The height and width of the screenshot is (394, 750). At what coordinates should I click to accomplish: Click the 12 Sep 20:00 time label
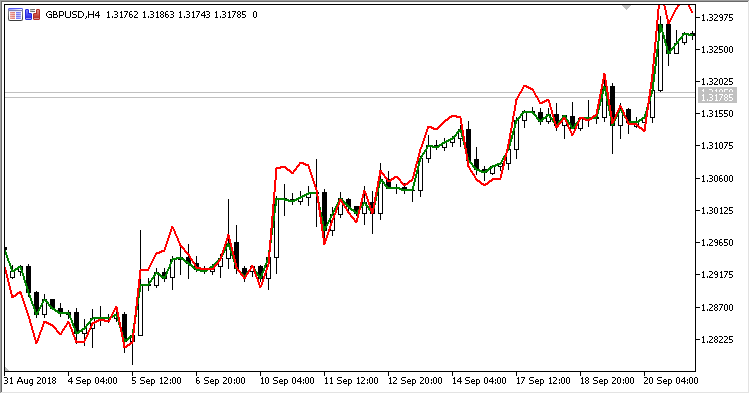coord(415,381)
